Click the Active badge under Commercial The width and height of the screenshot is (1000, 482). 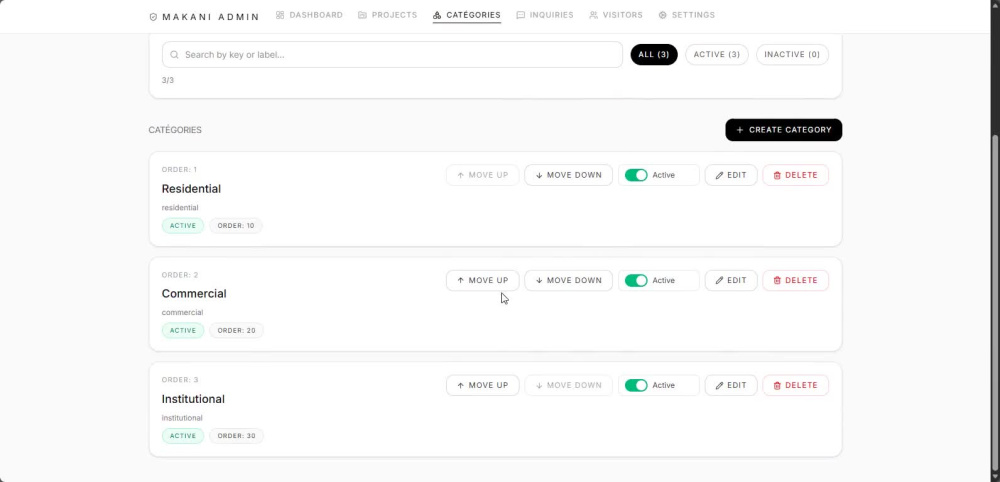tap(183, 331)
